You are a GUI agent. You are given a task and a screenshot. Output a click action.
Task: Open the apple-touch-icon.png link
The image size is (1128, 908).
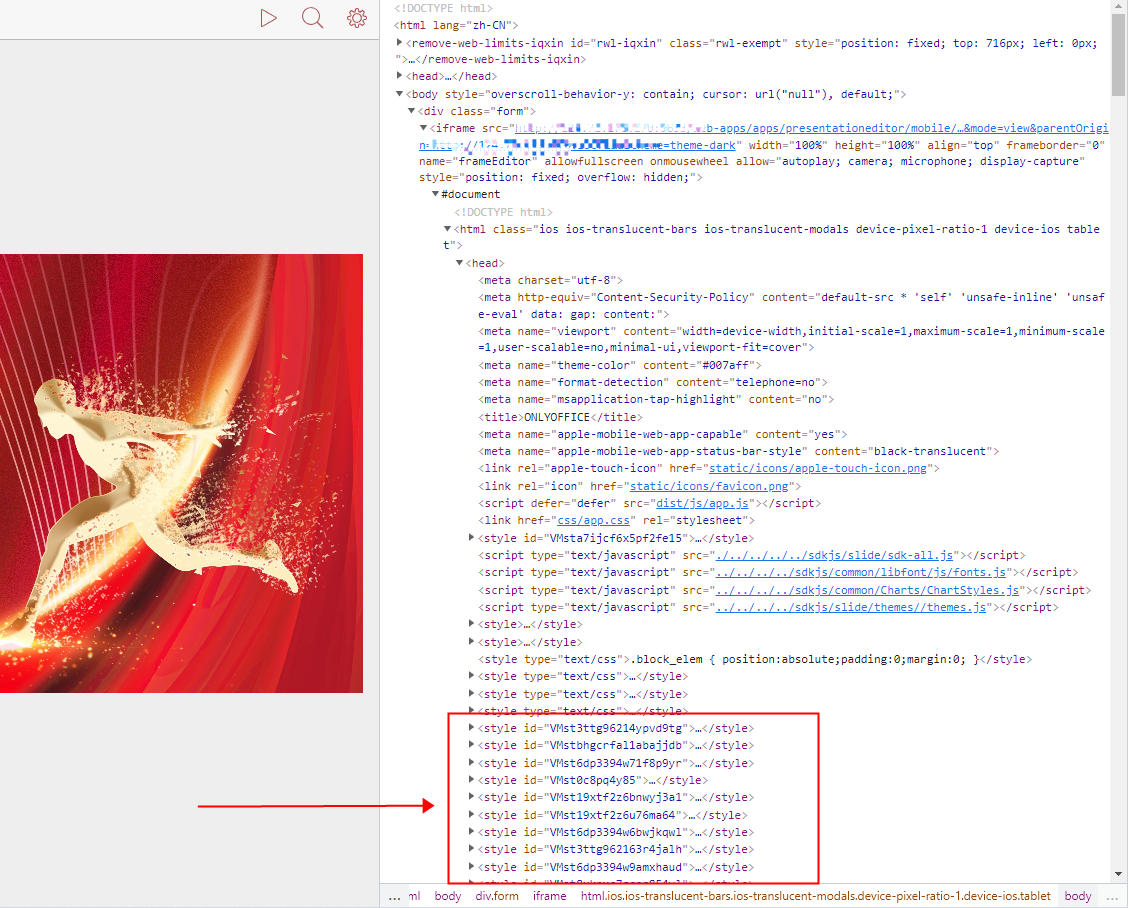coord(818,468)
